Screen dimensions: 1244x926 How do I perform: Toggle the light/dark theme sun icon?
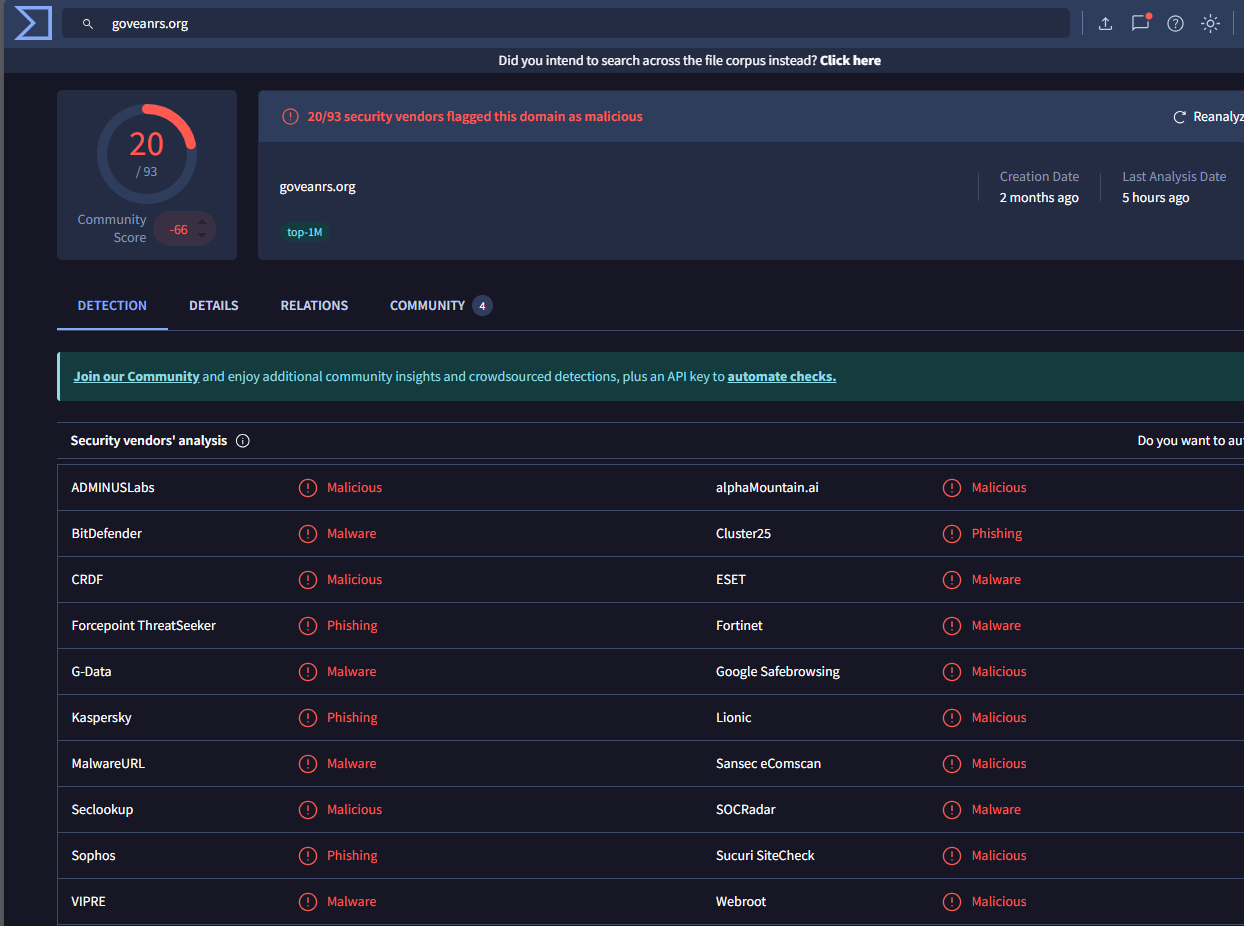1210,24
